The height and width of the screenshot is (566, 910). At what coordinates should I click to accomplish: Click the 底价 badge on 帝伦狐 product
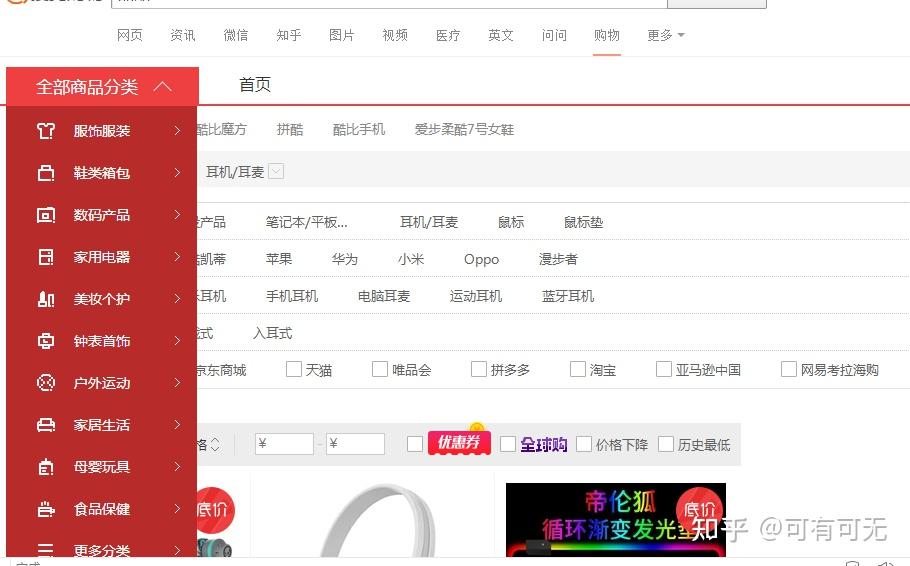[700, 510]
